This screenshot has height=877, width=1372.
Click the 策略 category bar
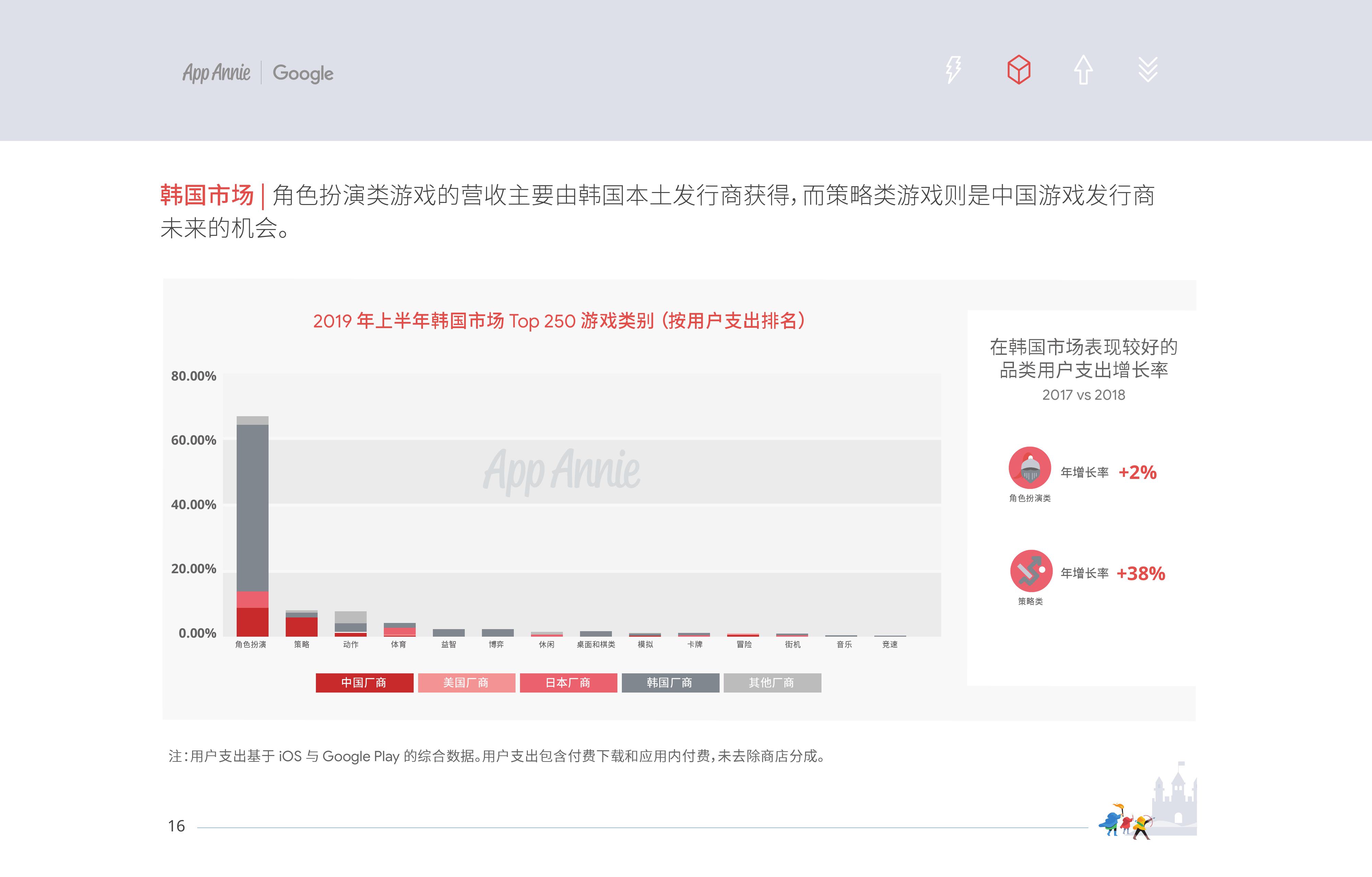(x=301, y=625)
